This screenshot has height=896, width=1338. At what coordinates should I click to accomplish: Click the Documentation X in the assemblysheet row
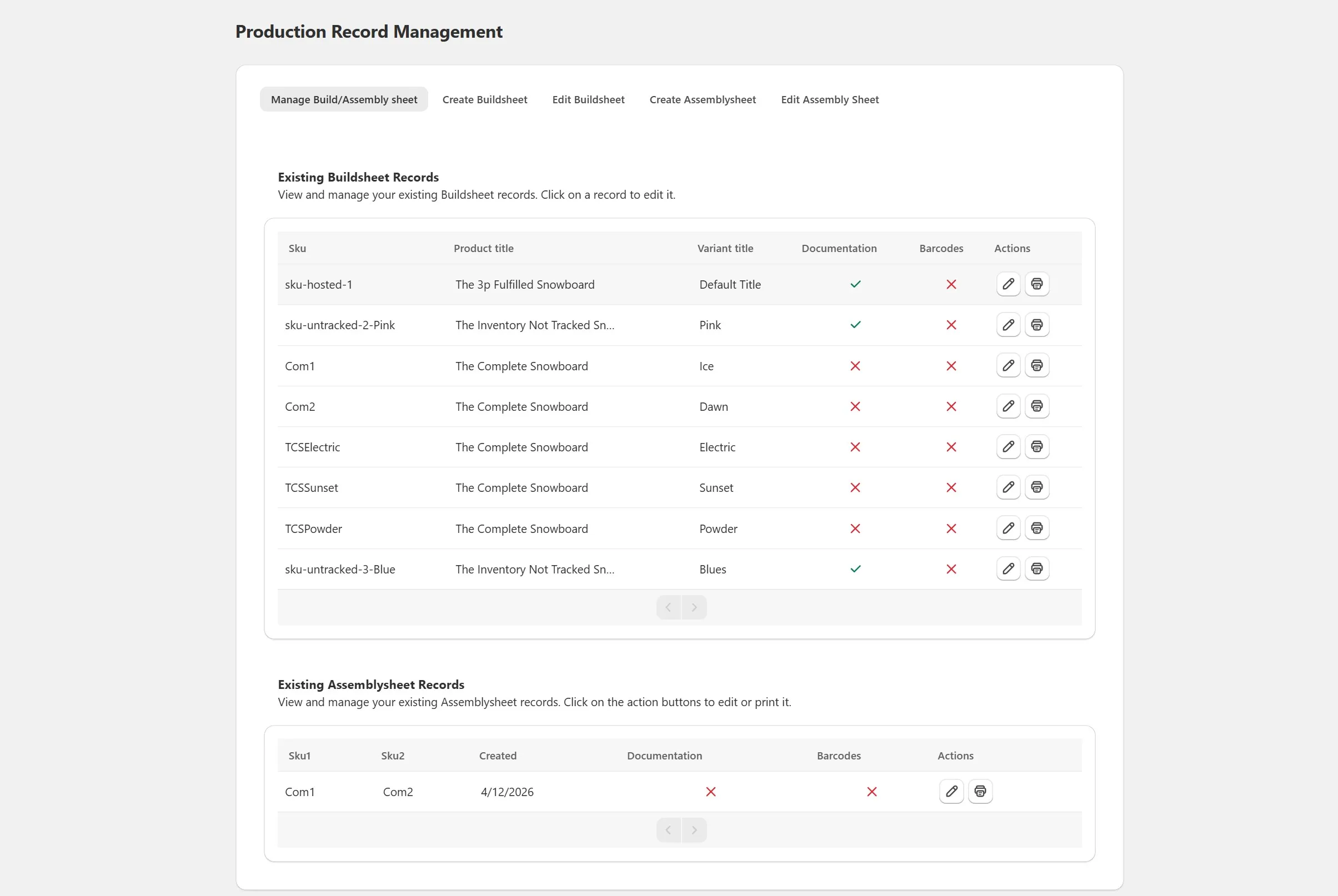(x=710, y=792)
